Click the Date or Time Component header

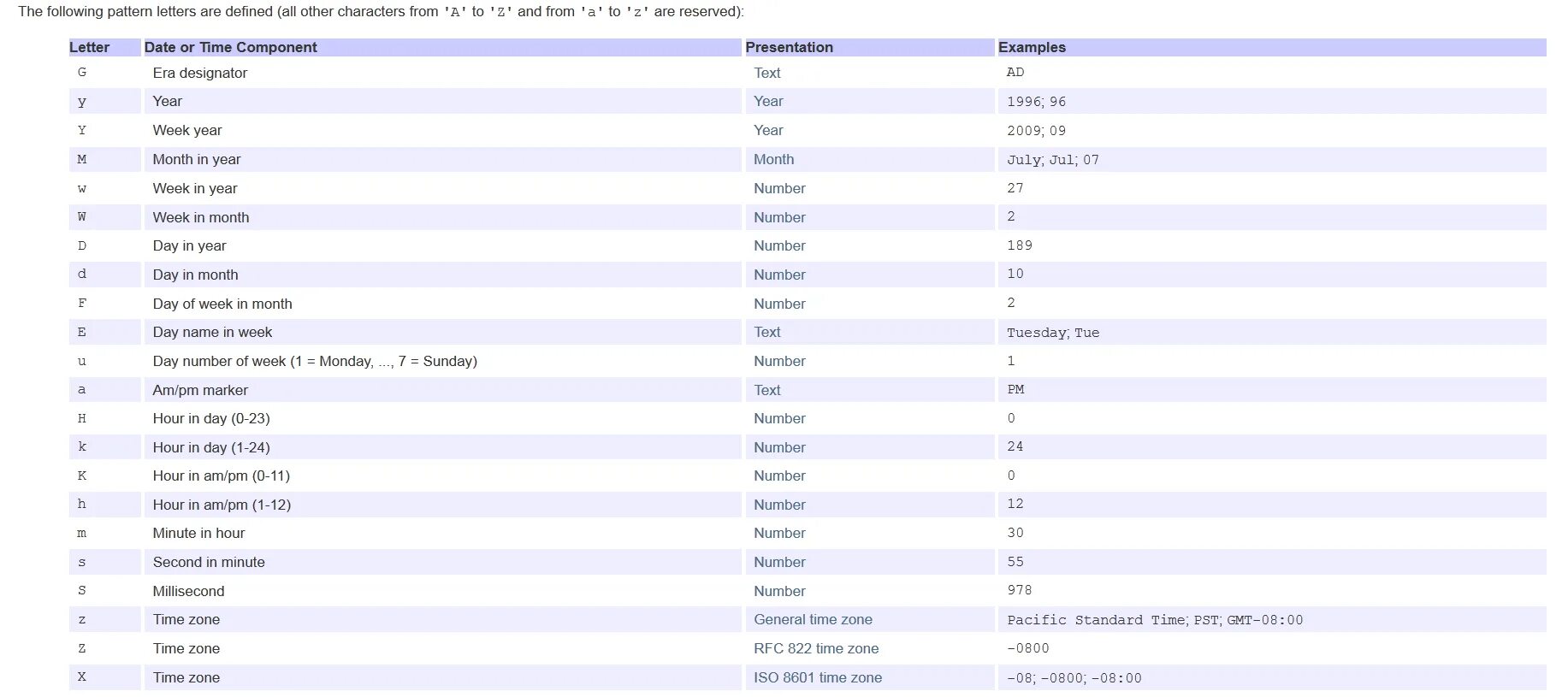(x=442, y=47)
